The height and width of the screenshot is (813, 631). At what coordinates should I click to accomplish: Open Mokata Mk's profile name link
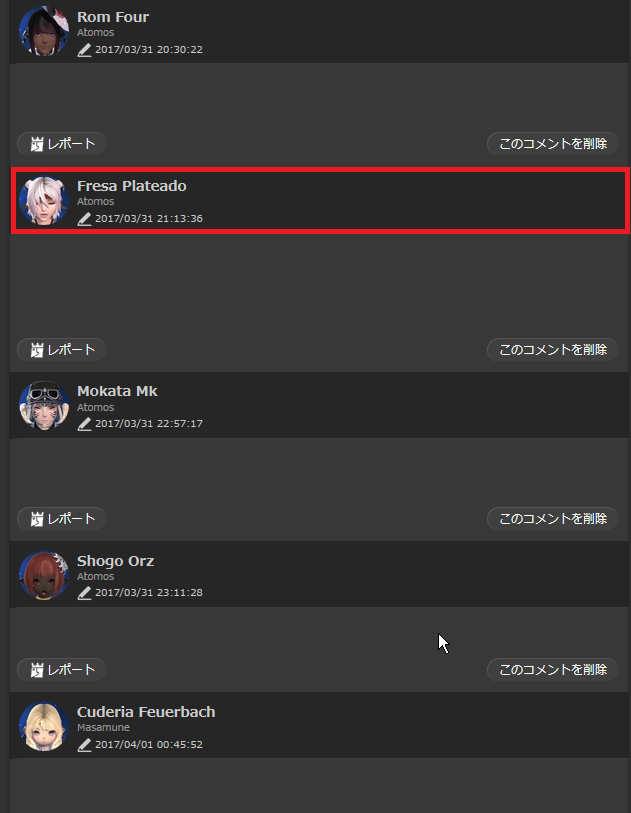(x=117, y=391)
